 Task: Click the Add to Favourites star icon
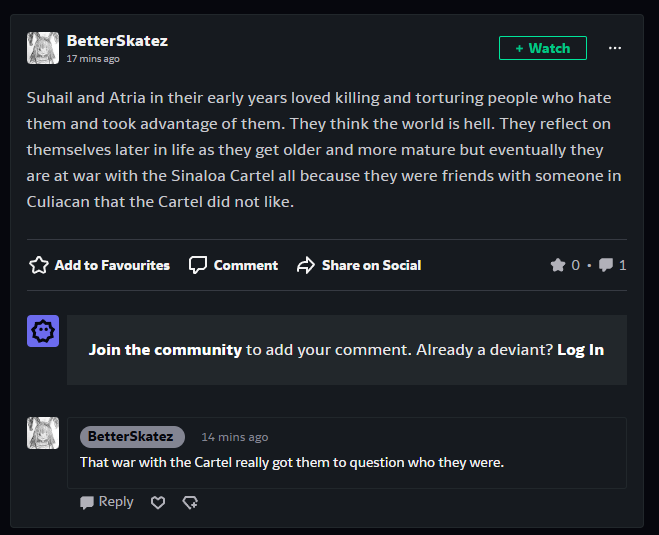39,265
